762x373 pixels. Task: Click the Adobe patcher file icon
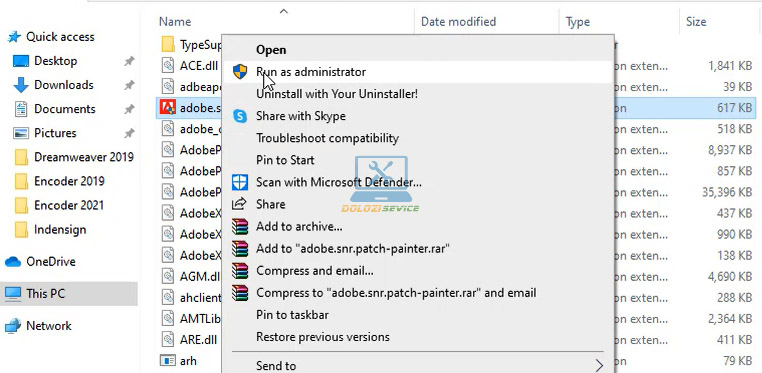[x=168, y=107]
